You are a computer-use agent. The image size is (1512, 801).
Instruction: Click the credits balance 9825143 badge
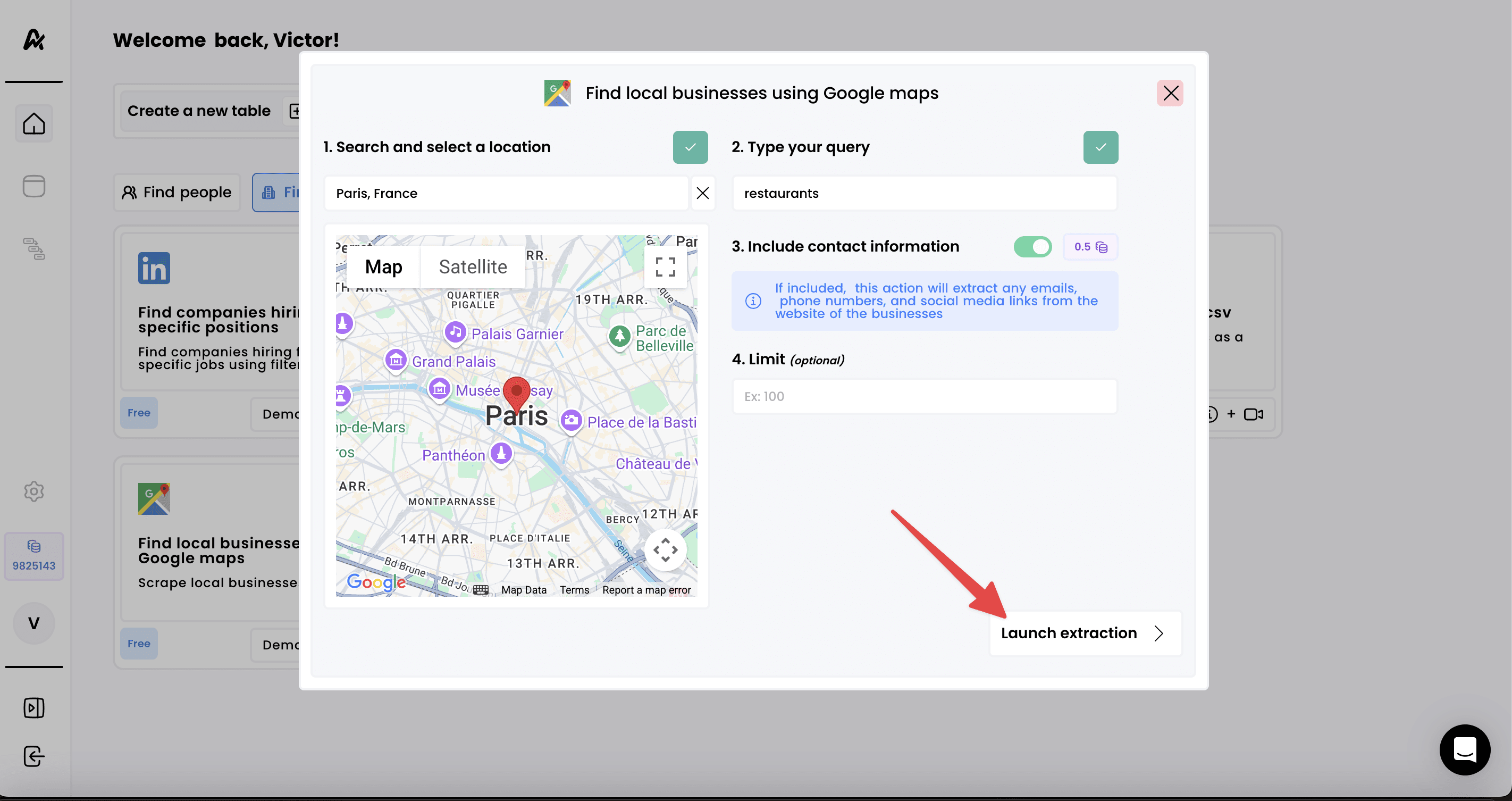[x=34, y=556]
